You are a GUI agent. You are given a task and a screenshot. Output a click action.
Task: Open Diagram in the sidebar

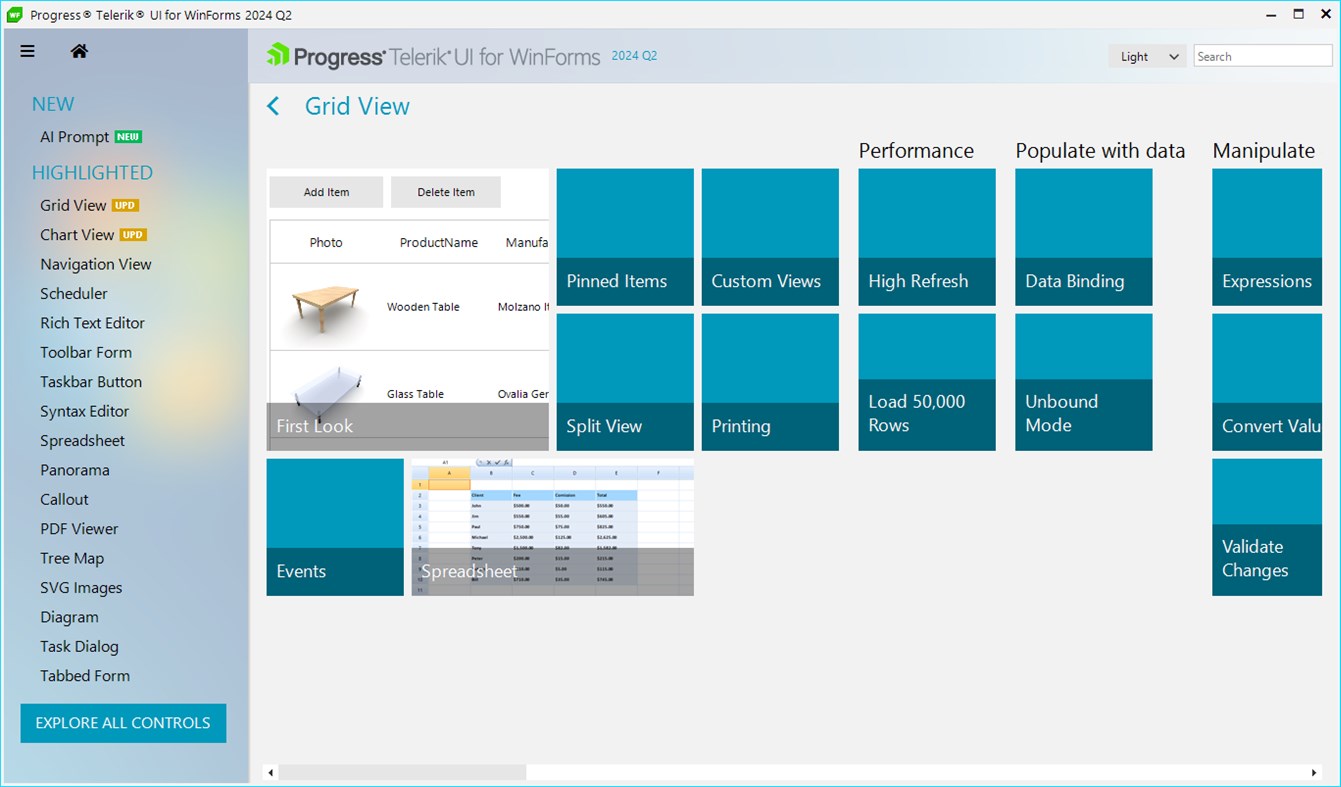pyautogui.click(x=69, y=617)
